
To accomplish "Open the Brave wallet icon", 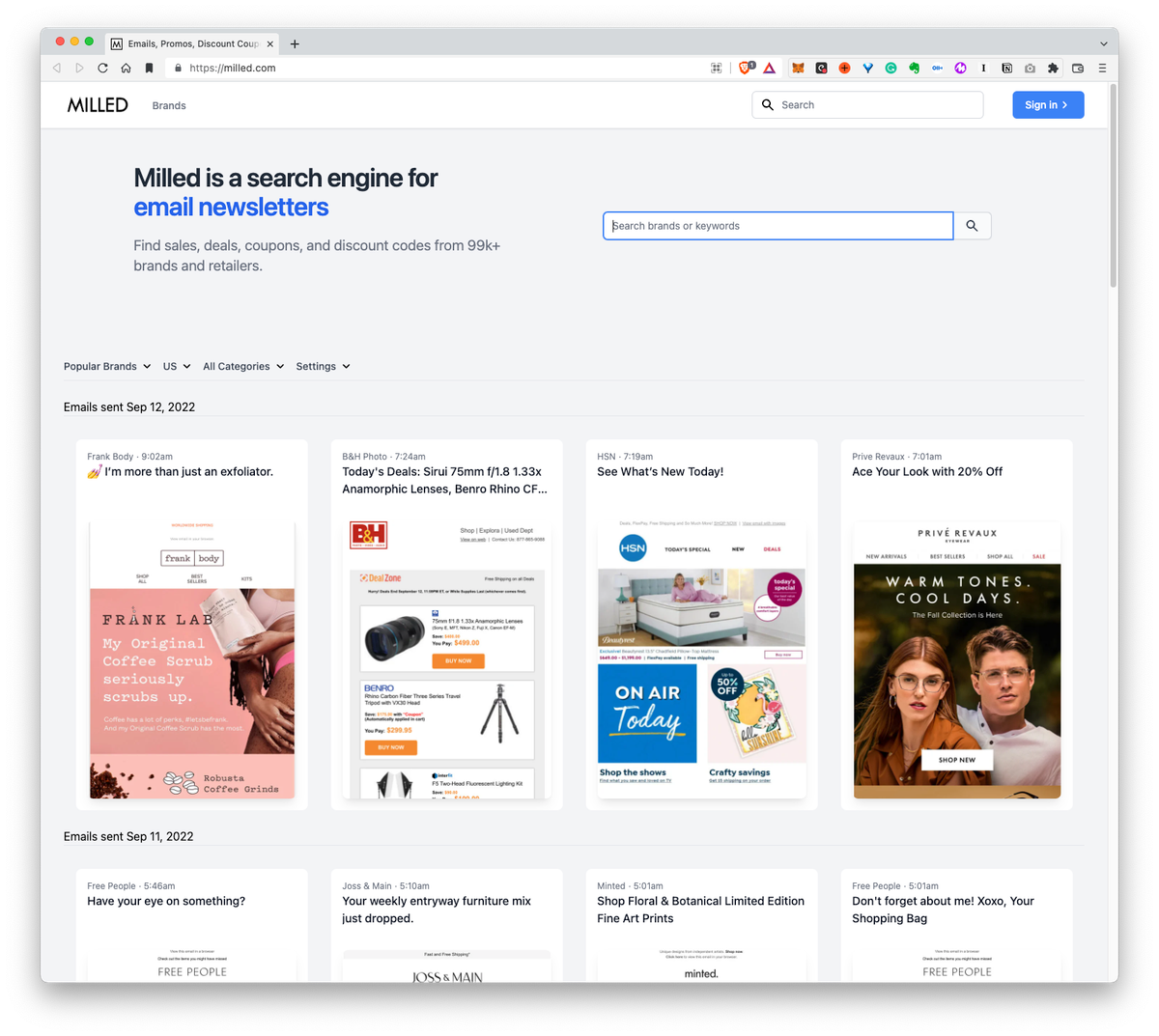I will [1078, 69].
